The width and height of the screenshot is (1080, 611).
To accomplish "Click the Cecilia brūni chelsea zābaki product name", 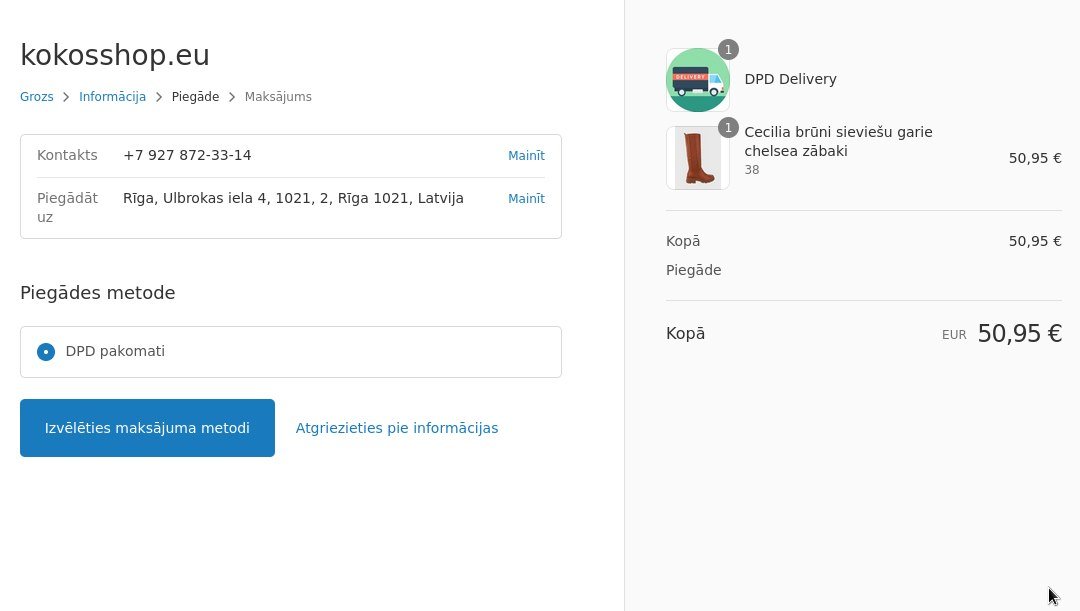I will pos(838,141).
